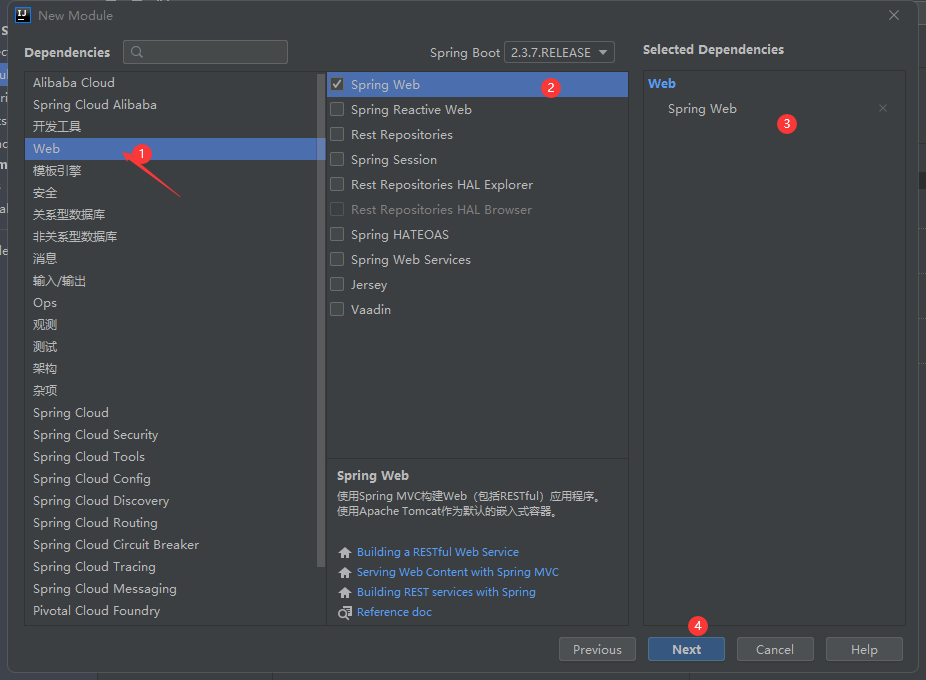Viewport: 926px width, 680px height.
Task: Check Spring HATEOAS dependency
Action: [x=337, y=234]
